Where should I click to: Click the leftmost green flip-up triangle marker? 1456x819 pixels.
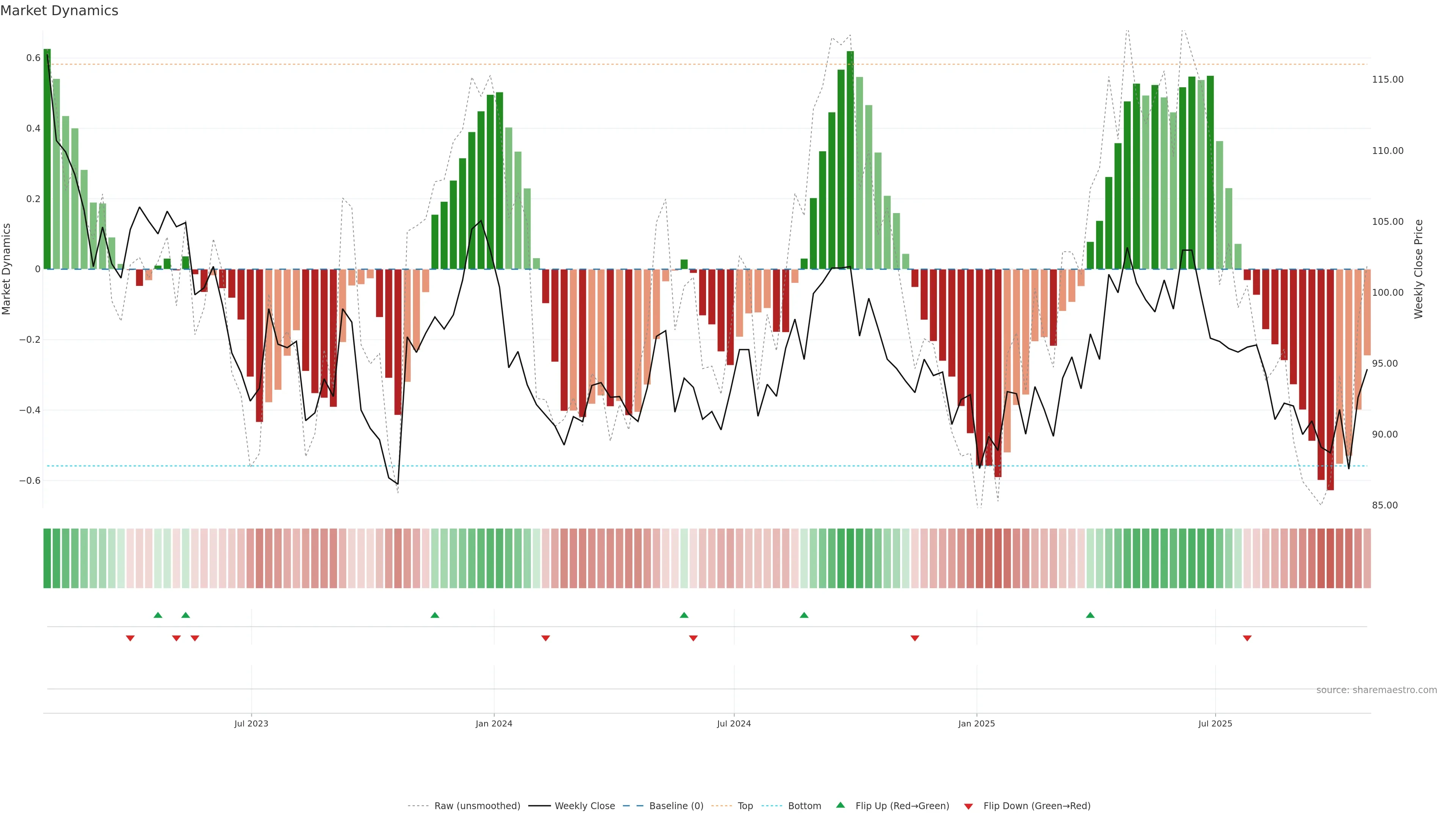[x=158, y=615]
